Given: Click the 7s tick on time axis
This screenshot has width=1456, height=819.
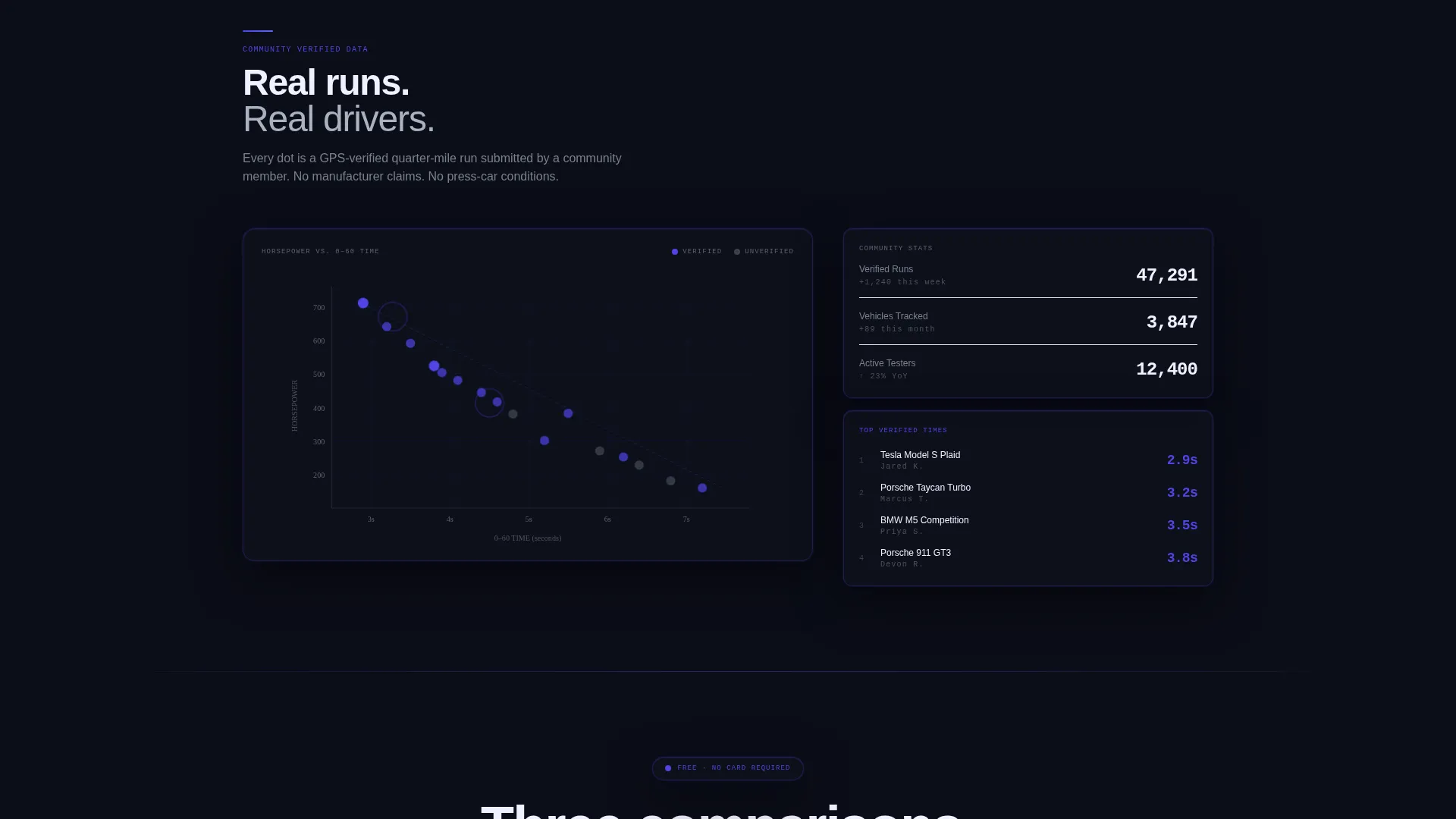Looking at the screenshot, I should (x=686, y=519).
